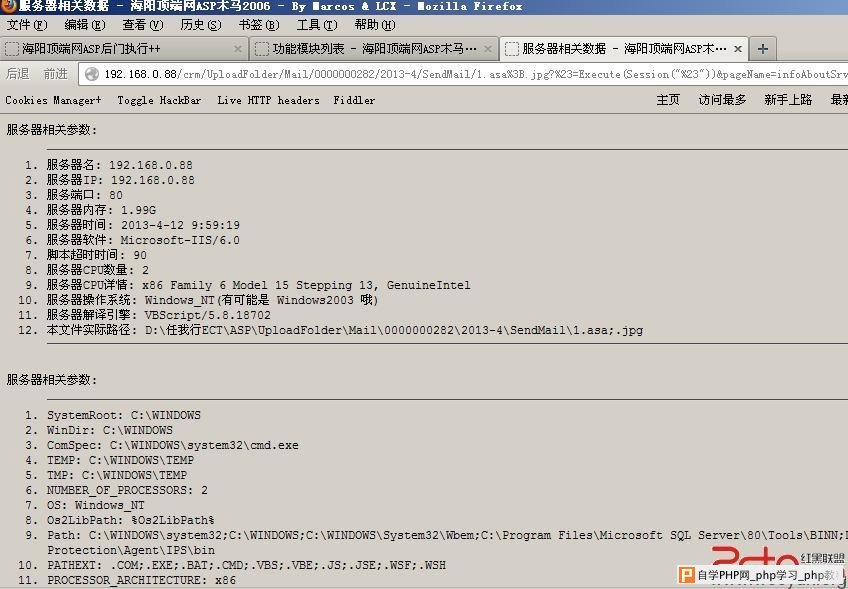Open the 新手上路 bookmark
Image resolution: width=848 pixels, height=589 pixels.
pos(788,100)
